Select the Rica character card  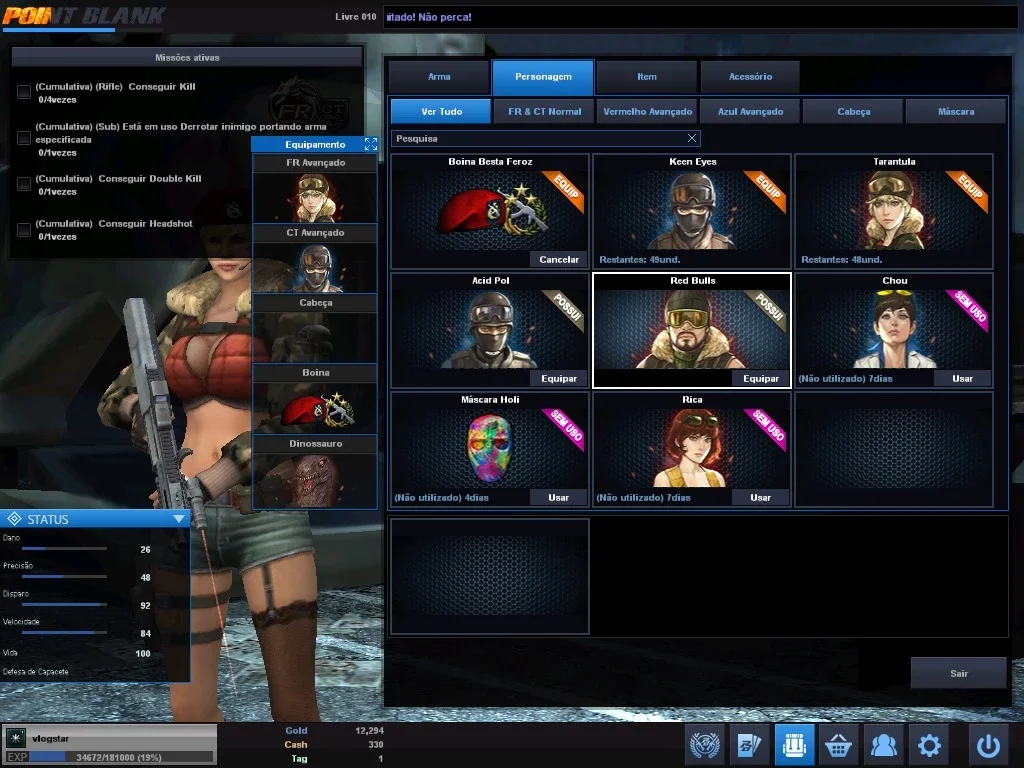[692, 449]
